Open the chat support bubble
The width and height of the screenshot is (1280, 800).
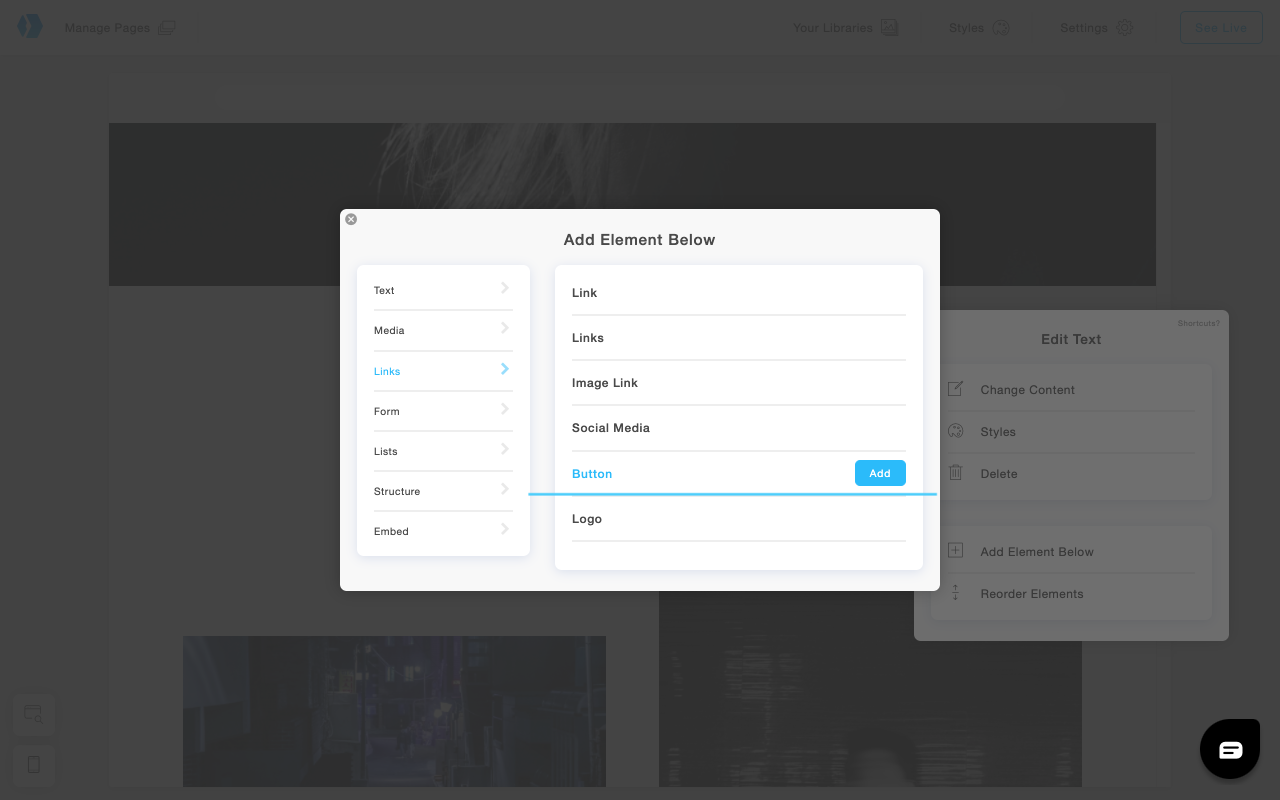click(1229, 748)
